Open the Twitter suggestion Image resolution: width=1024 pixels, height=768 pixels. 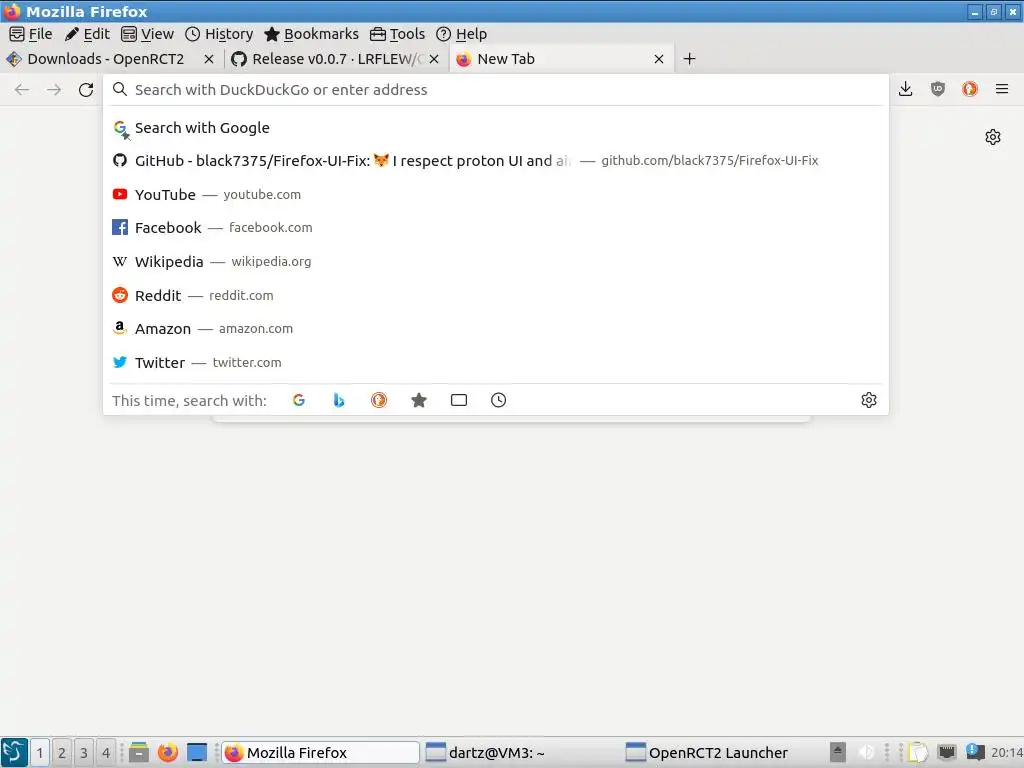click(x=496, y=362)
